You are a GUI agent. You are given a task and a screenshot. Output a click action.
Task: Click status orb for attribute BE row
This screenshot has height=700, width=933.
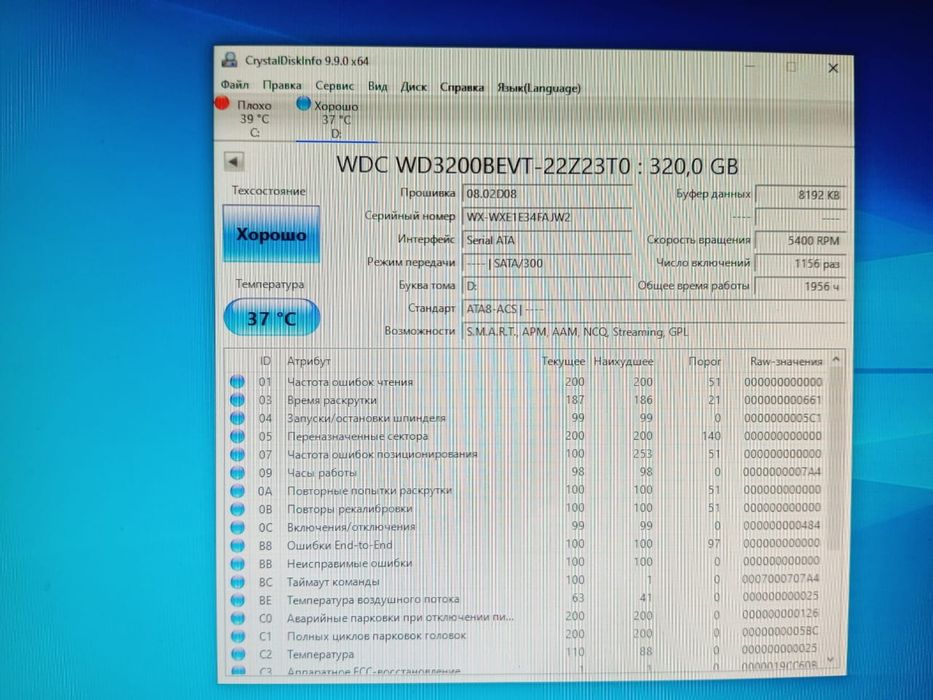click(x=237, y=600)
